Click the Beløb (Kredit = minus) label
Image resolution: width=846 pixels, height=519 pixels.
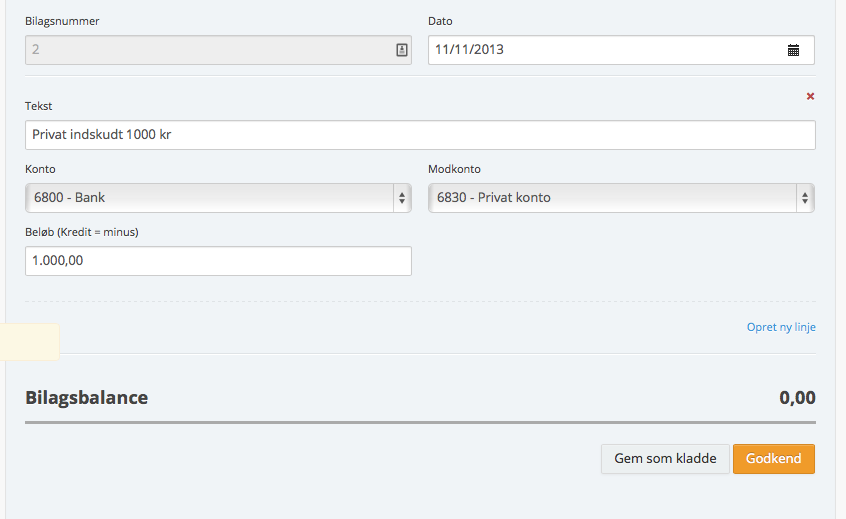(81, 232)
